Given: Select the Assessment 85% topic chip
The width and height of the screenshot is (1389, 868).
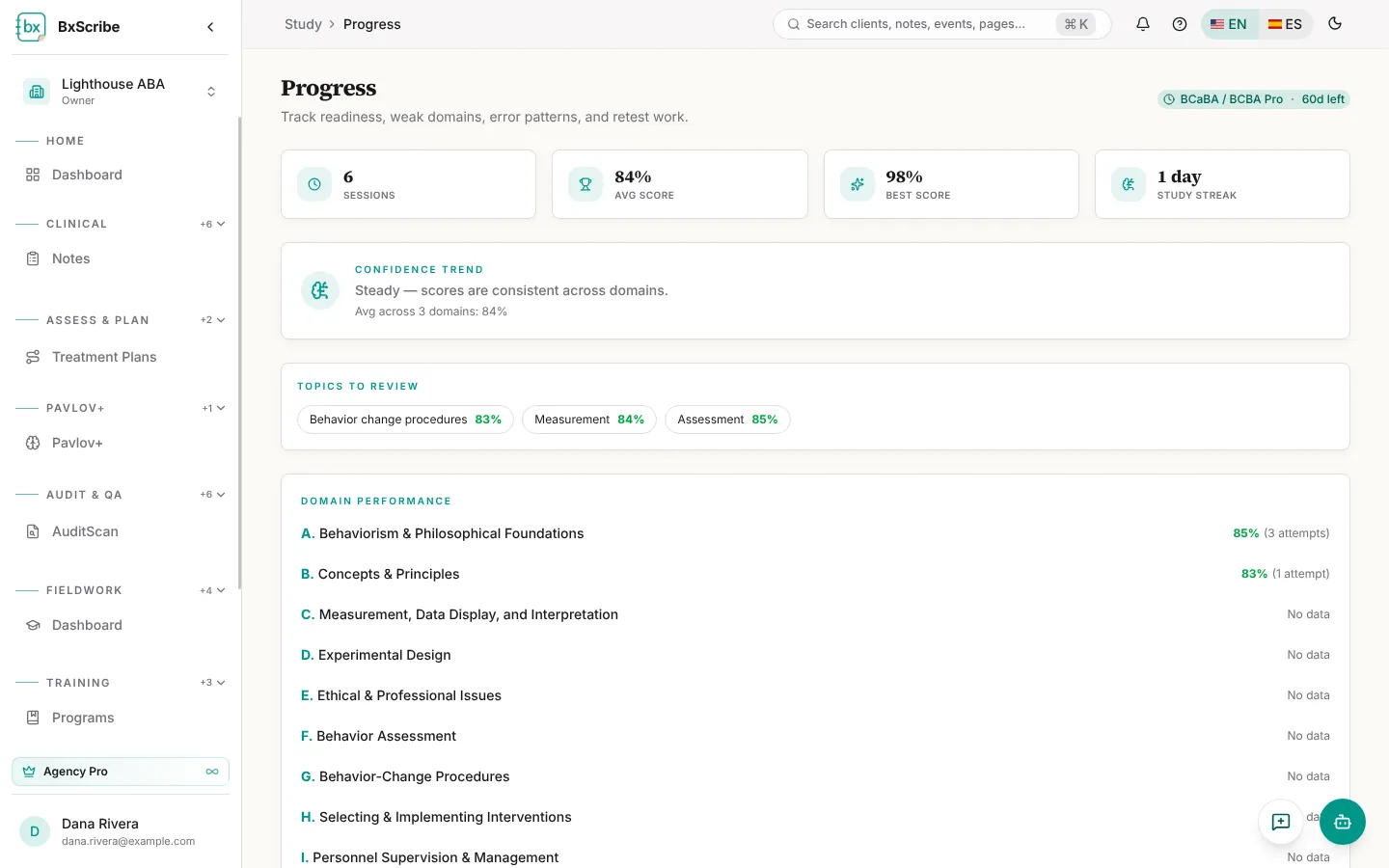Looking at the screenshot, I should click(727, 420).
